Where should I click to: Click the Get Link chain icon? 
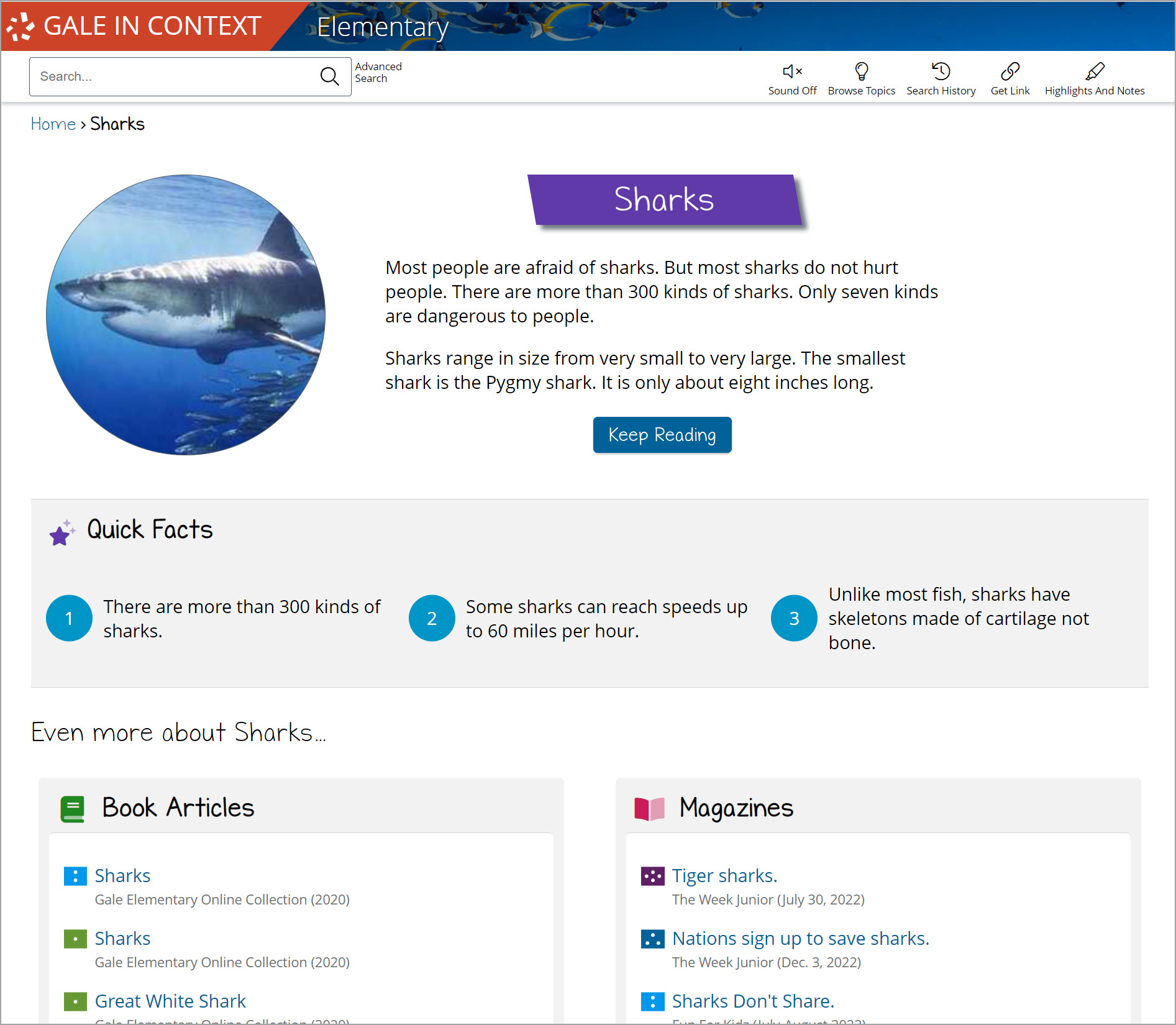pos(1010,71)
